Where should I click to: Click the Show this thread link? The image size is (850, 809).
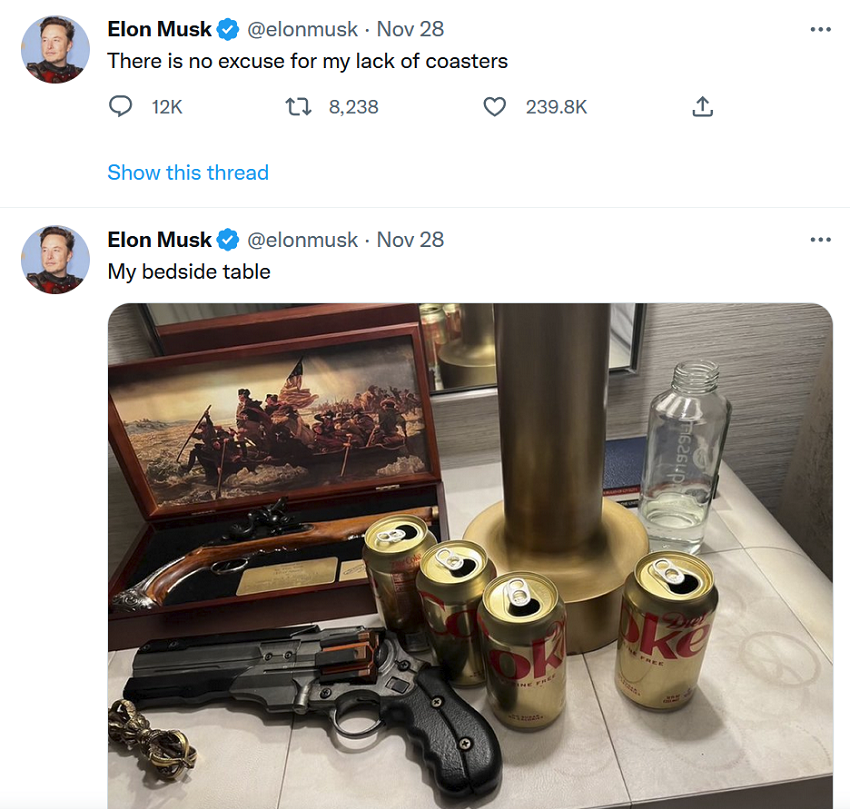[188, 172]
